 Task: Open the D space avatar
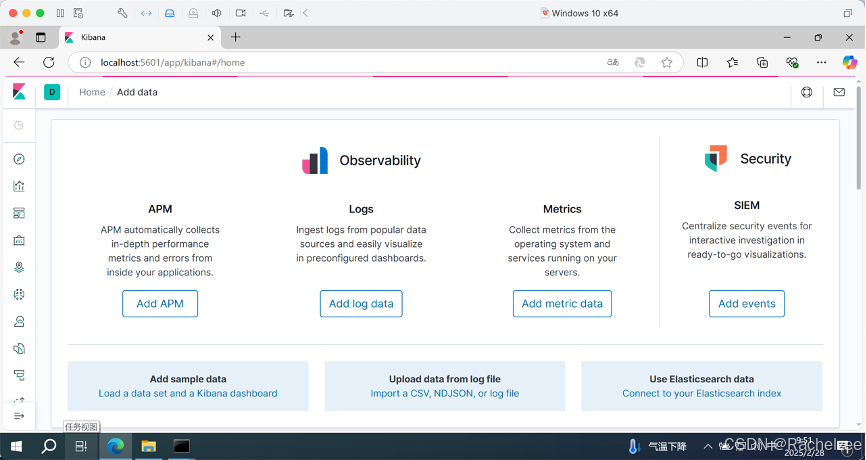coord(52,92)
